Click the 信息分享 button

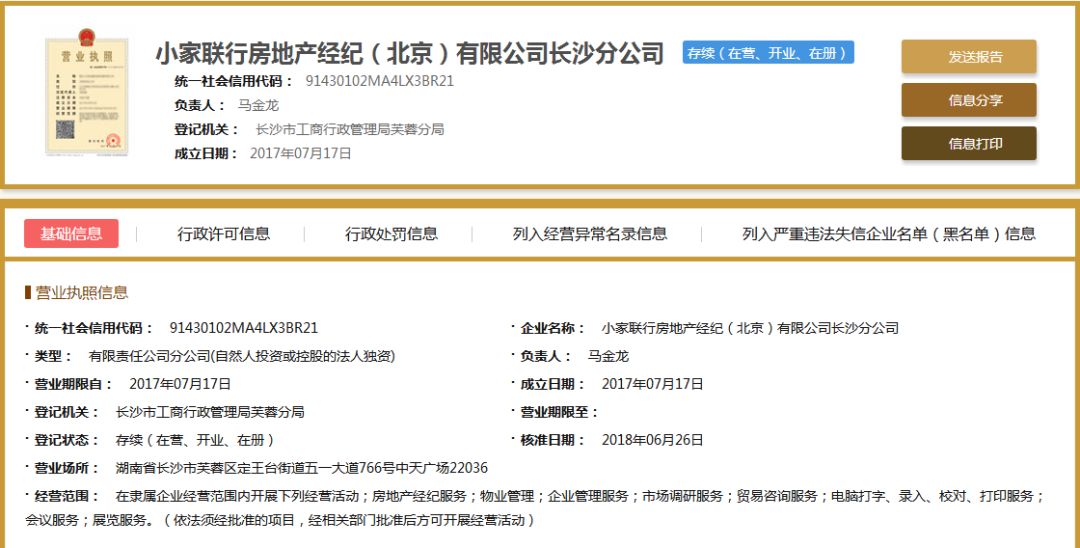(x=968, y=100)
